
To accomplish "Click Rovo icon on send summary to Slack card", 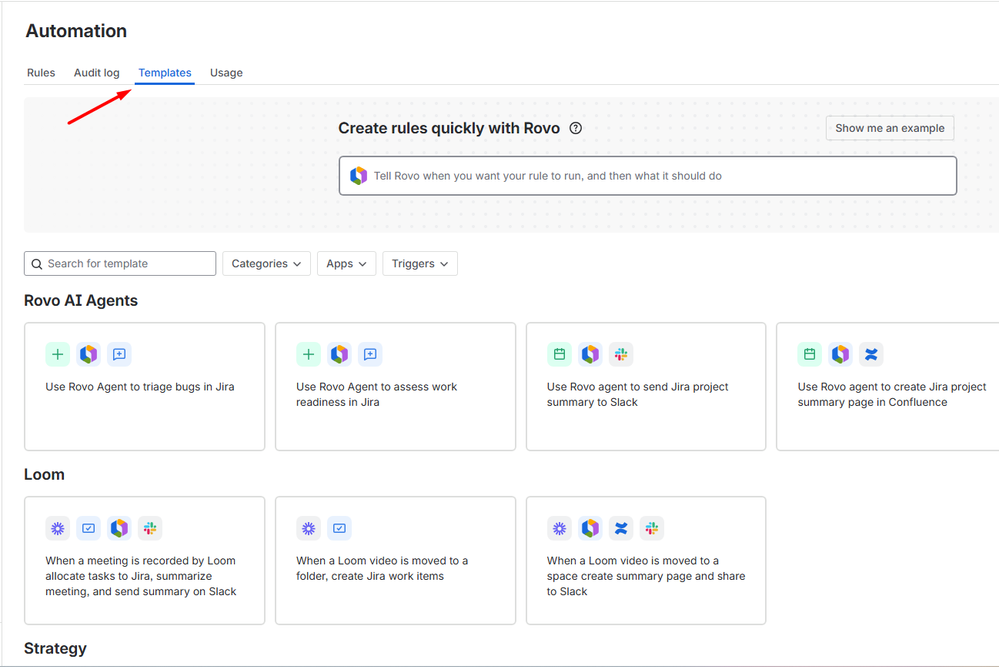I will (x=591, y=354).
